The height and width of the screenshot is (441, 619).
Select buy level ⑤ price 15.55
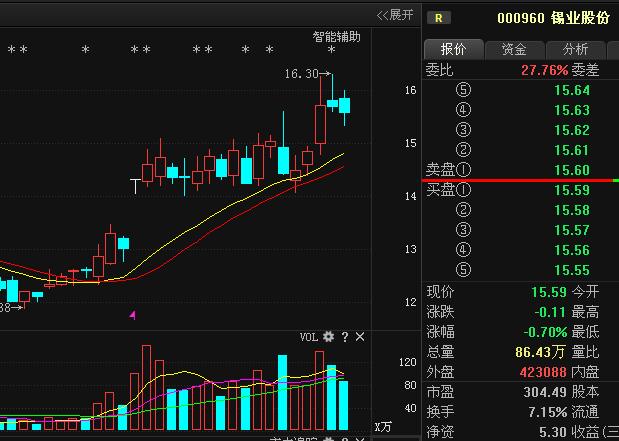tap(572, 270)
